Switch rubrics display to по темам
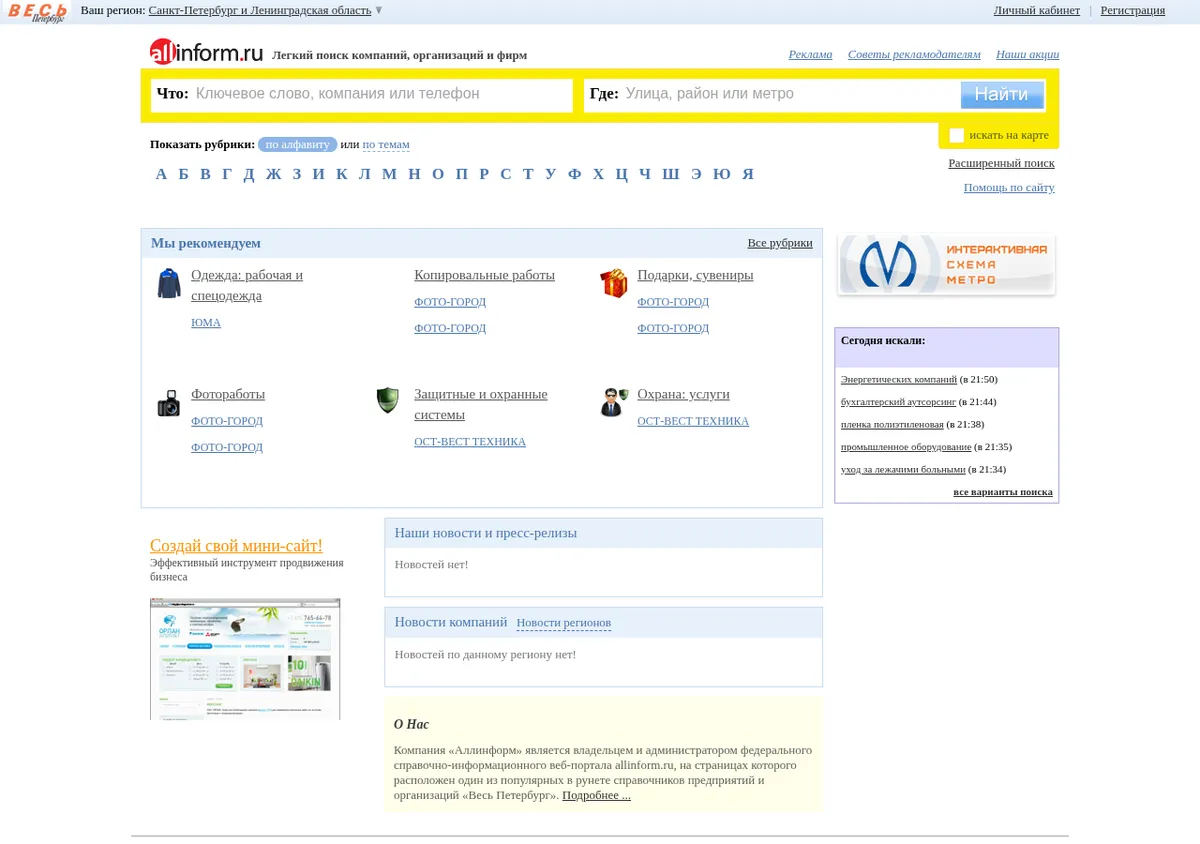Viewport: 1200px width, 844px height. pos(386,144)
